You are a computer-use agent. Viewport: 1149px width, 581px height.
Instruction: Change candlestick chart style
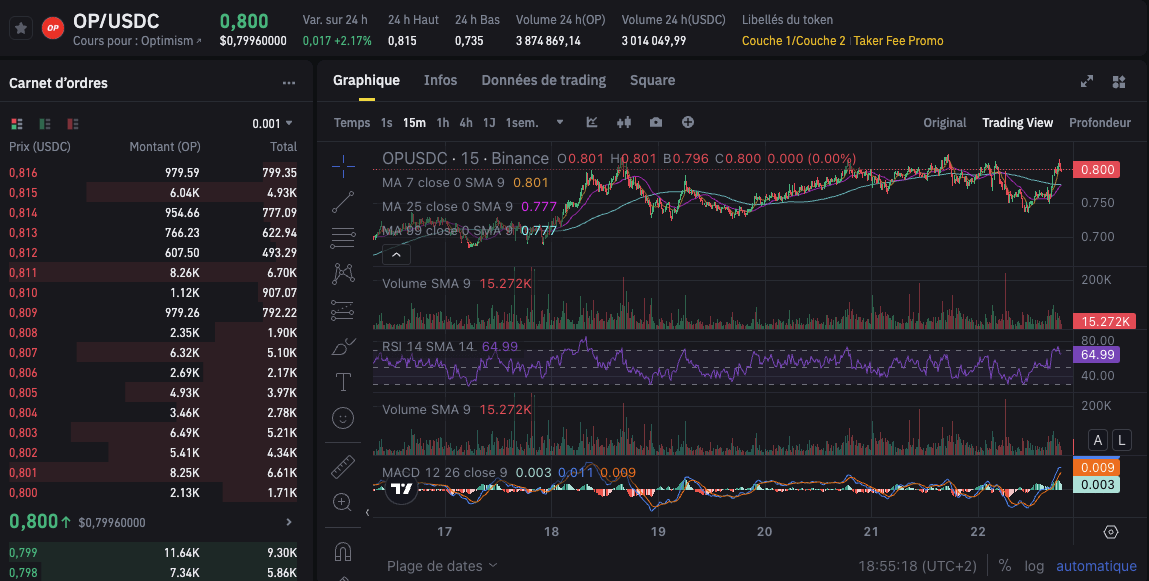click(624, 122)
